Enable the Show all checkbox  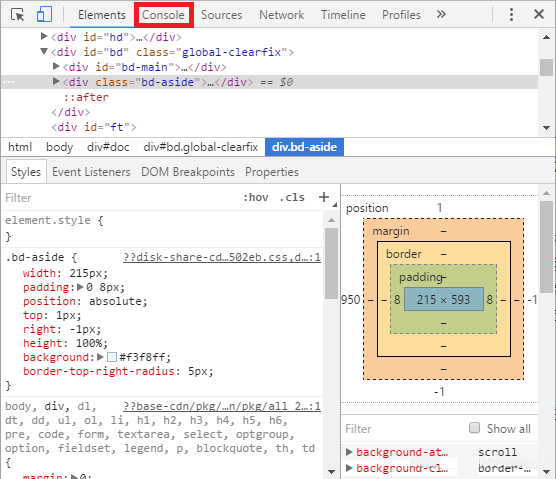coord(474,428)
